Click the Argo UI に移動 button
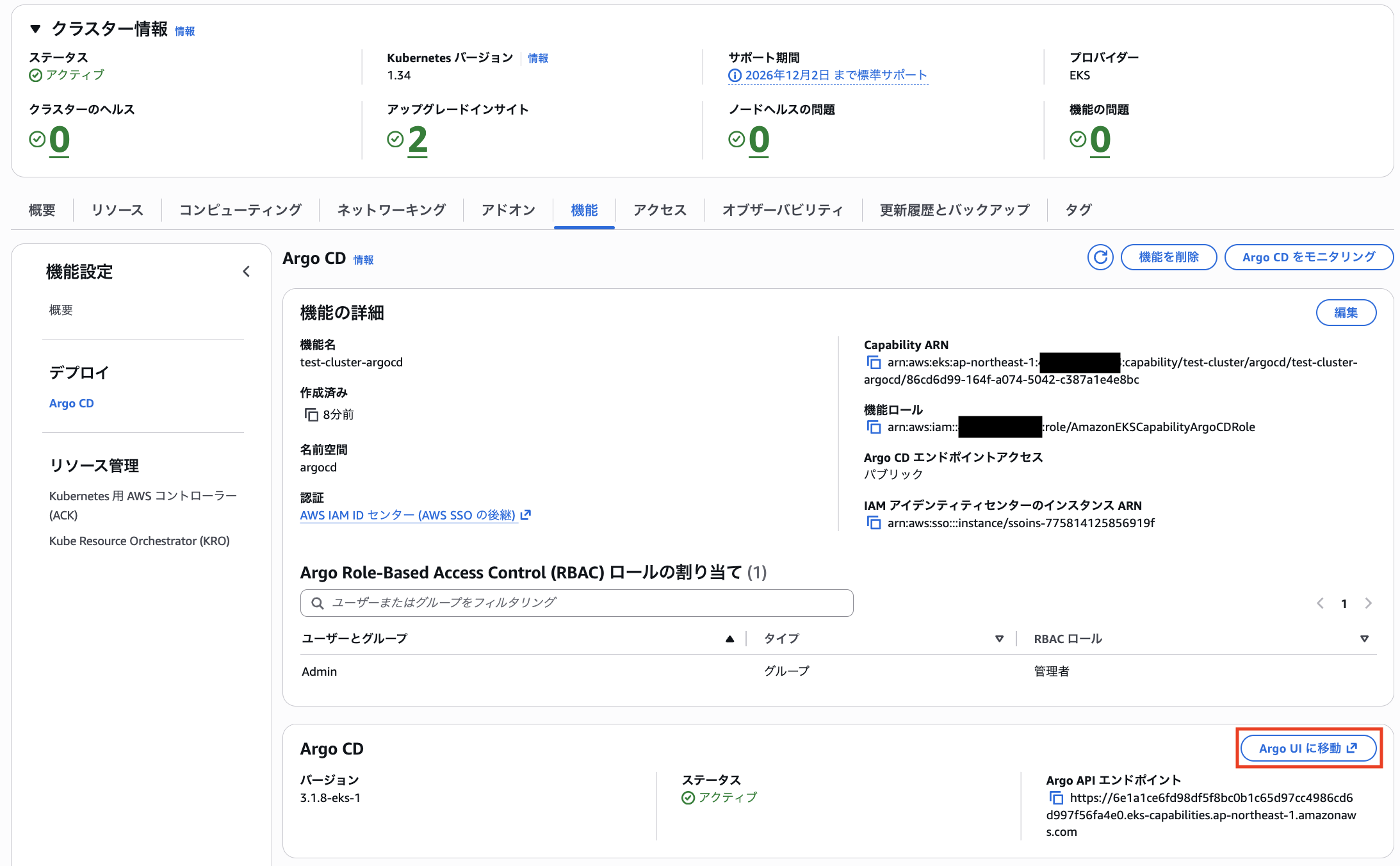The image size is (1400, 866). tap(1308, 748)
